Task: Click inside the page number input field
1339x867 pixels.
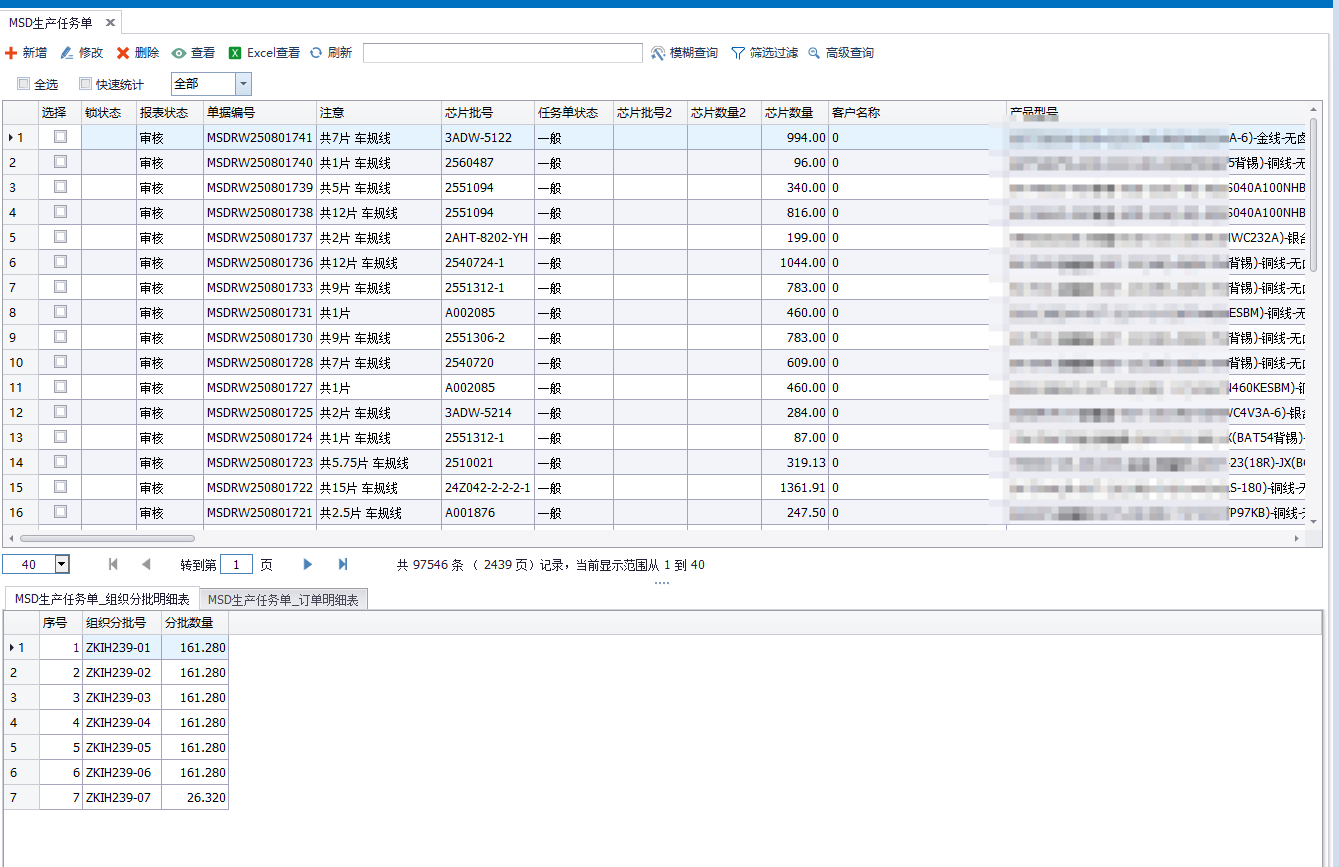Action: [x=236, y=564]
